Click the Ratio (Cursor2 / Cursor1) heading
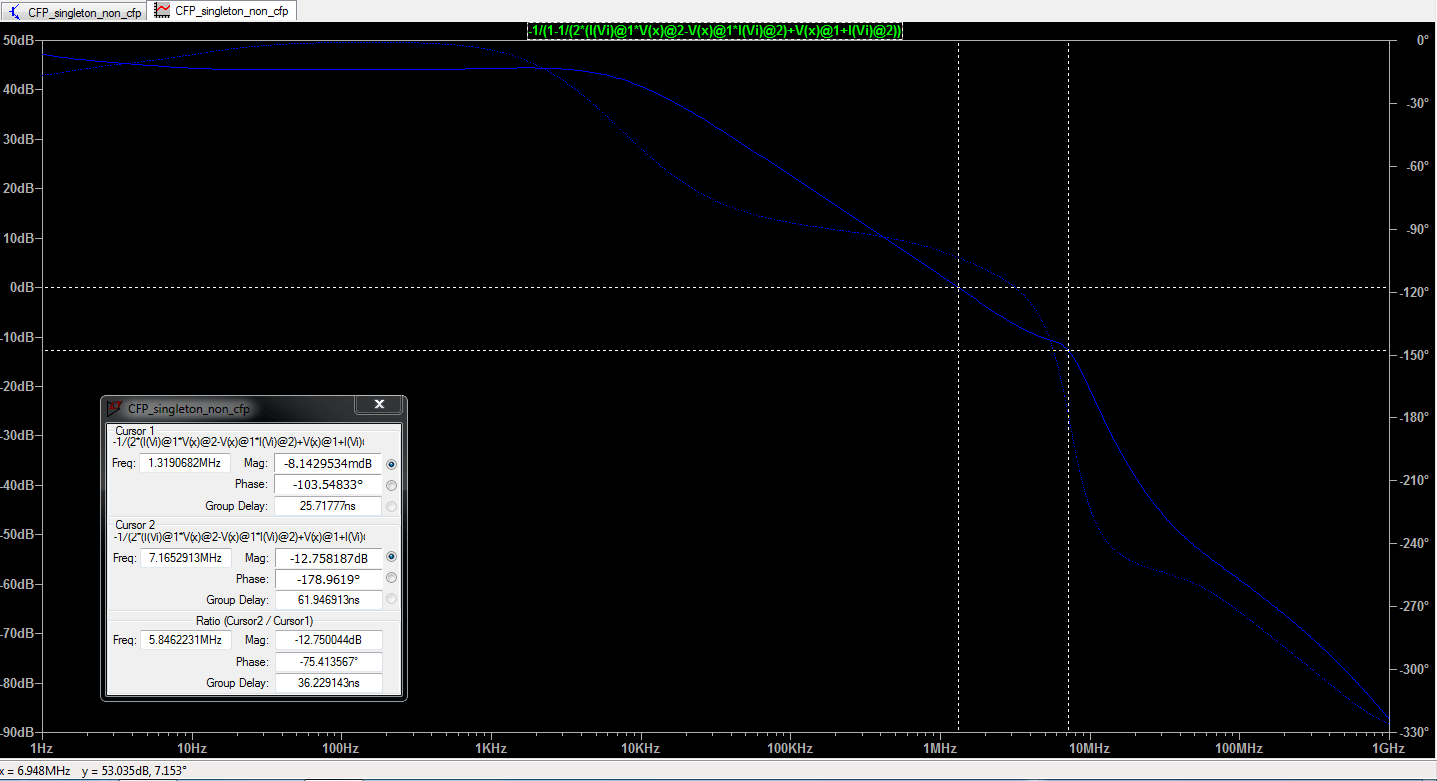The height and width of the screenshot is (781, 1437). 254,621
